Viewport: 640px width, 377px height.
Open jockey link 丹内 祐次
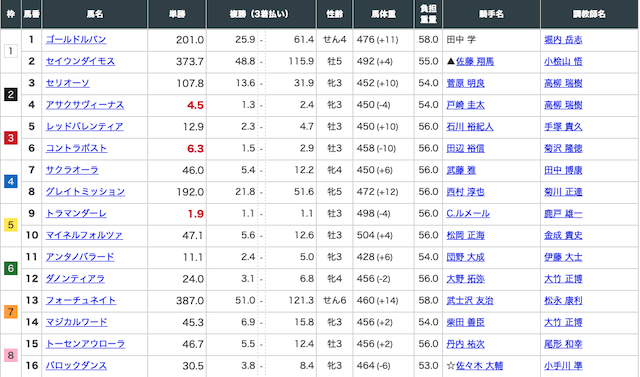(x=465, y=344)
